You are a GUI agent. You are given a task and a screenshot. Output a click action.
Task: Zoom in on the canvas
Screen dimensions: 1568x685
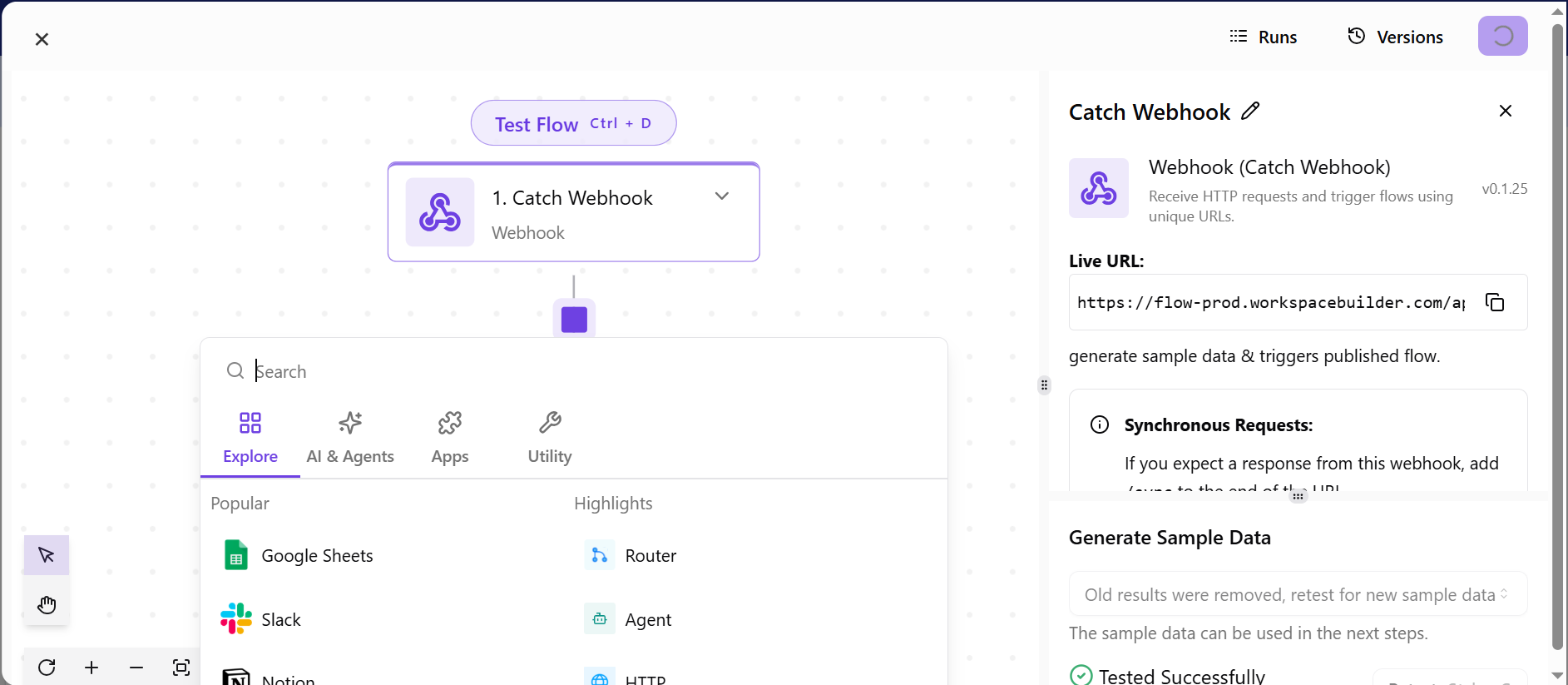pos(92,668)
